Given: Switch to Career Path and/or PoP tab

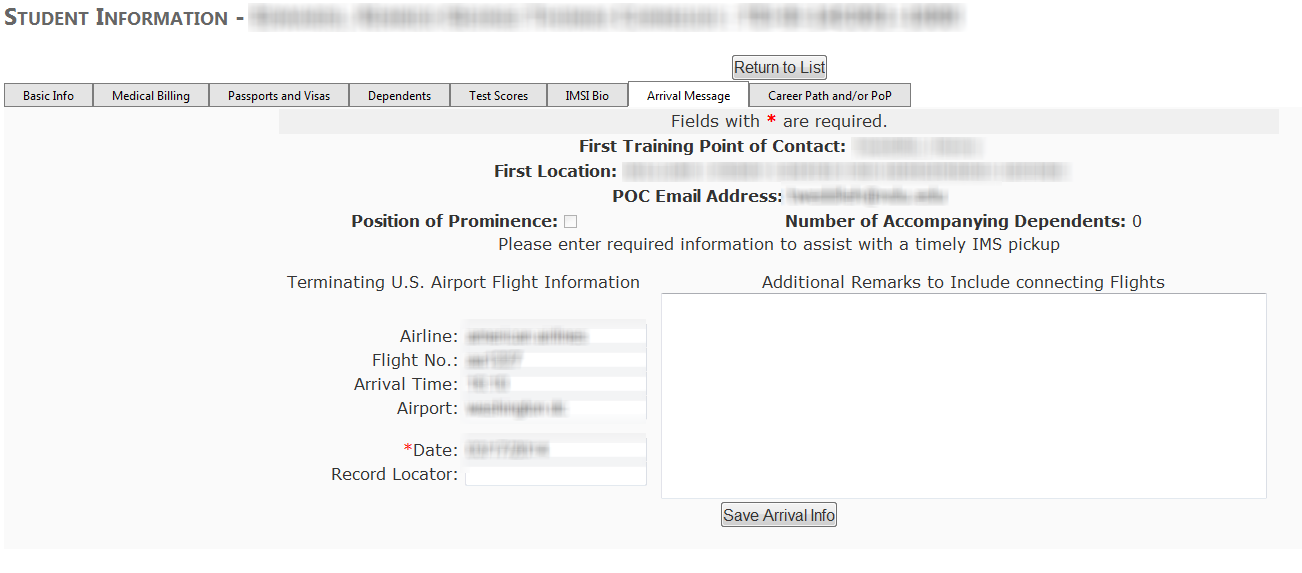Looking at the screenshot, I should [x=830, y=96].
